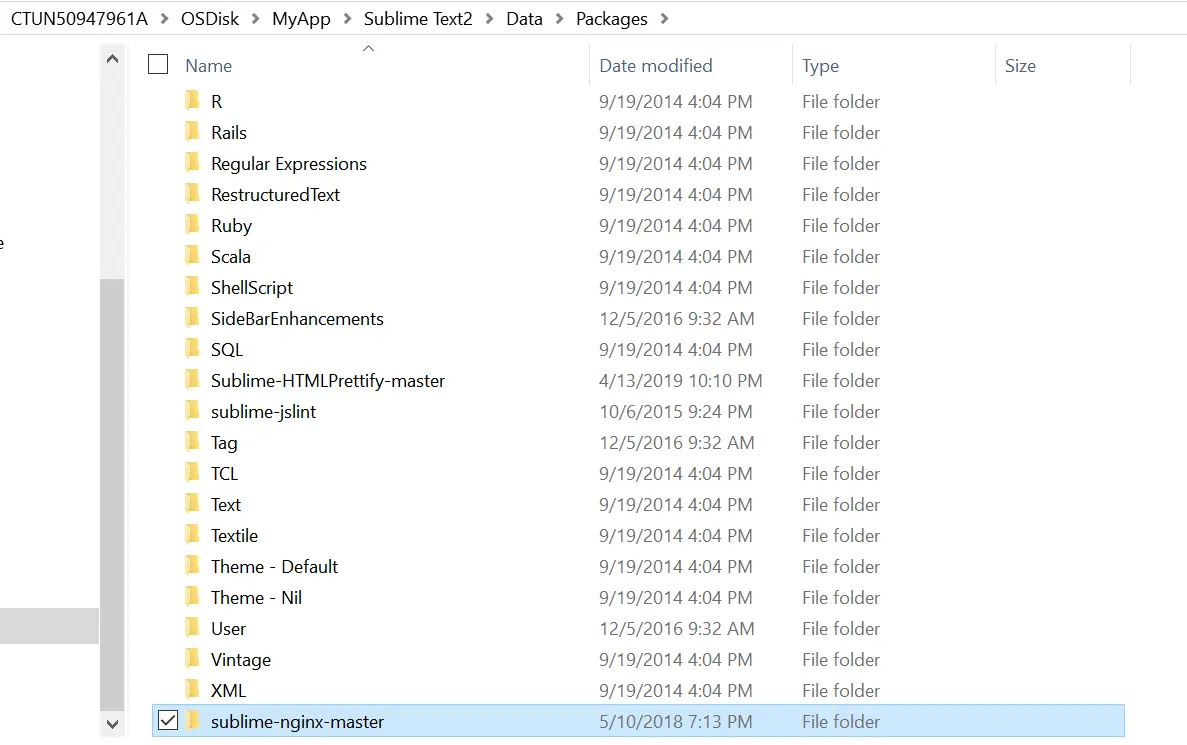This screenshot has height=745, width=1187.
Task: Click the navigation pane scroll up arrow
Action: [112, 59]
